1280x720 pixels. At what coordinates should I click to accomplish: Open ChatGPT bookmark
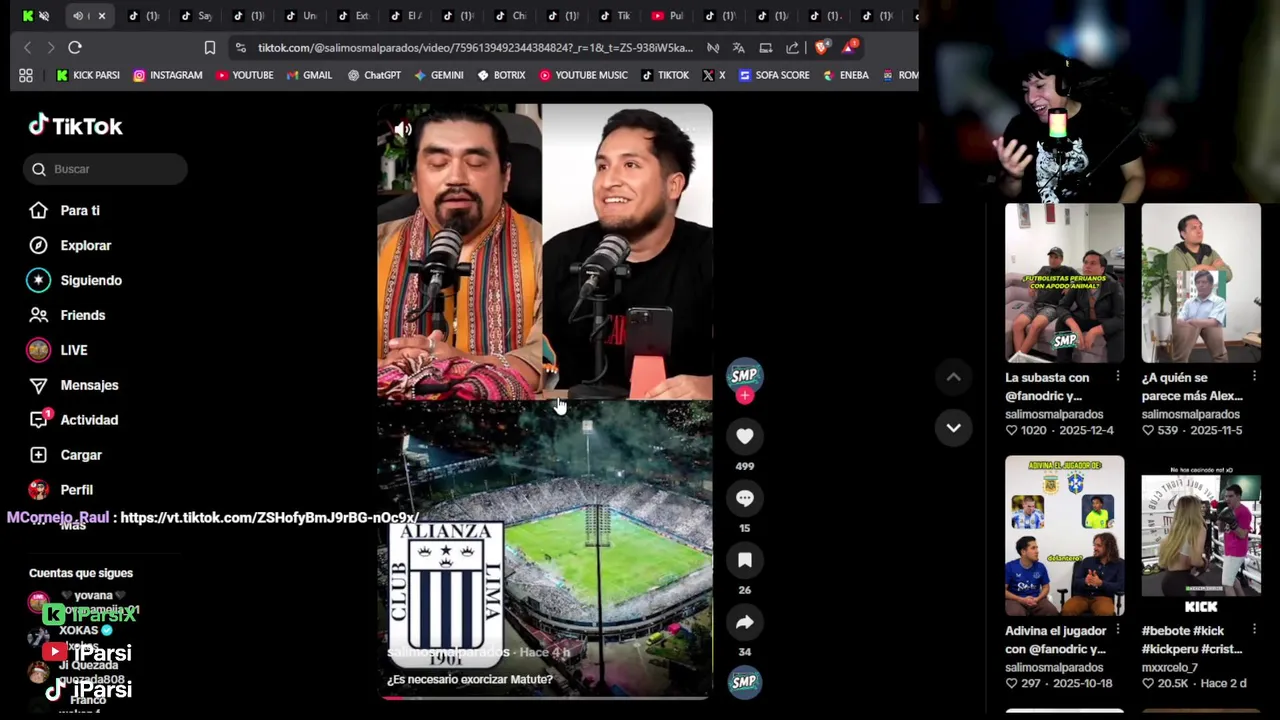click(x=374, y=75)
